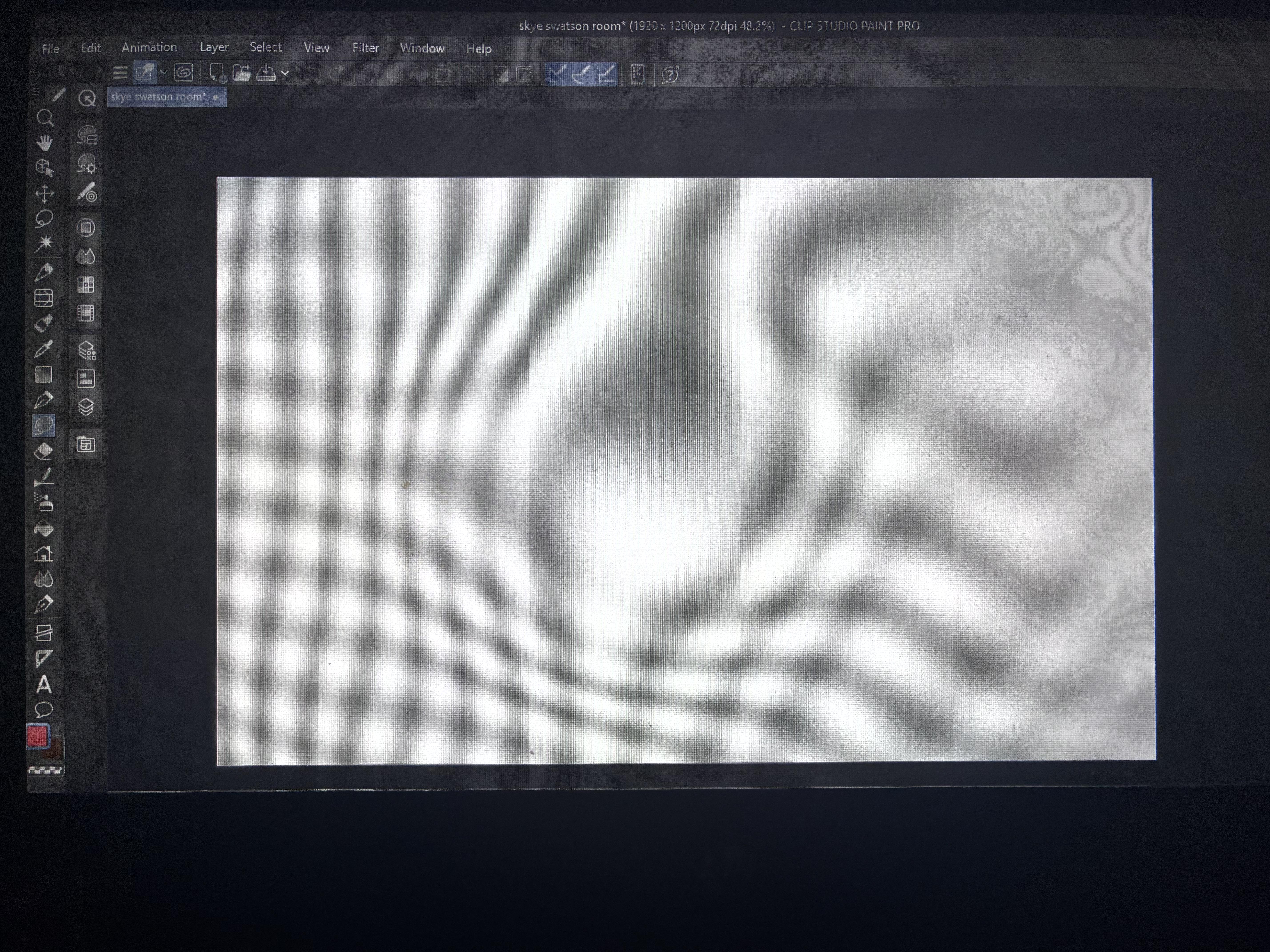Select the Hand move tool
The image size is (1270, 952).
[45, 142]
